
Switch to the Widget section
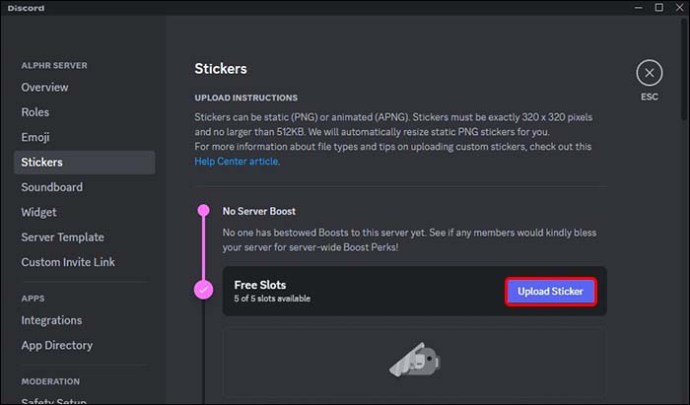39,212
